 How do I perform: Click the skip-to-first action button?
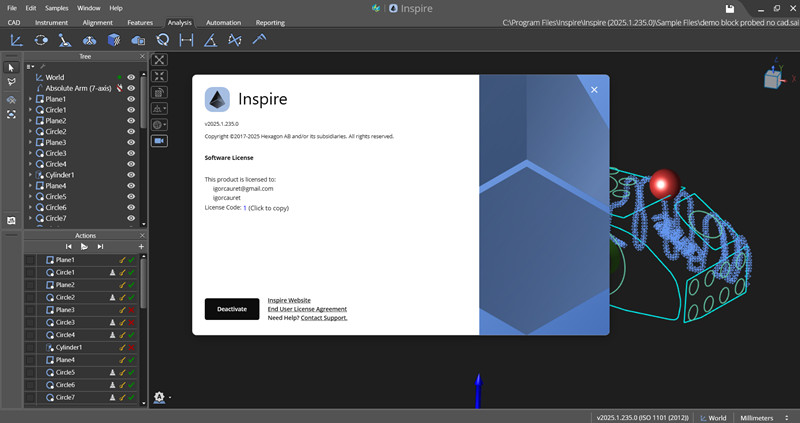68,247
